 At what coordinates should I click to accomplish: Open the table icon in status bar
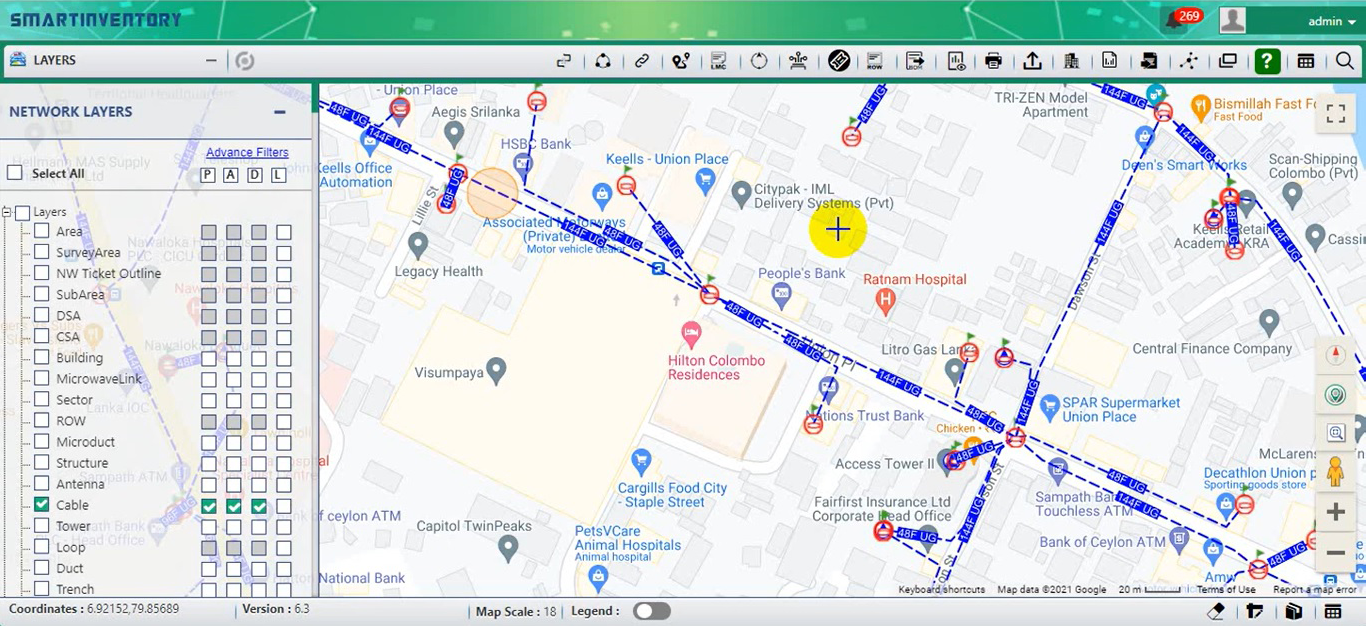click(x=1333, y=611)
